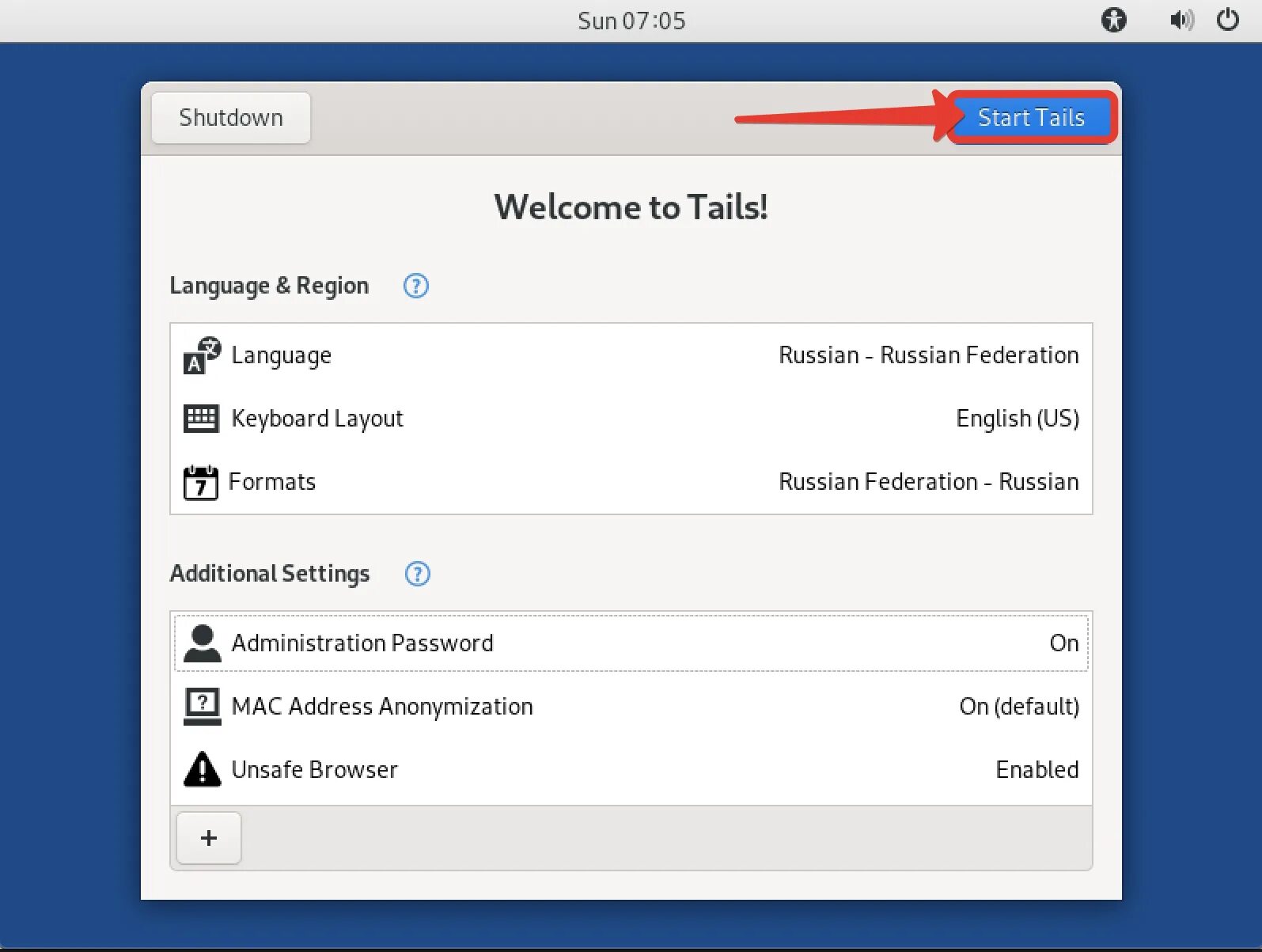Click the Keyboard Layout keyboard icon
The width and height of the screenshot is (1262, 952).
[x=201, y=419]
